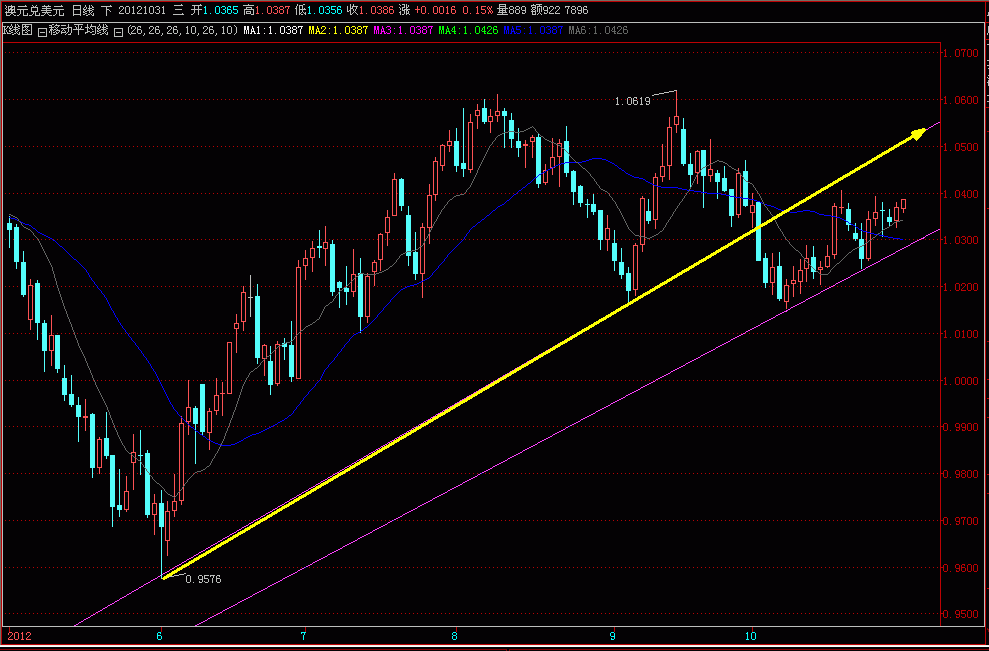
Task: Select the gray MA6:1.0426 legend entry
Action: (x=598, y=30)
